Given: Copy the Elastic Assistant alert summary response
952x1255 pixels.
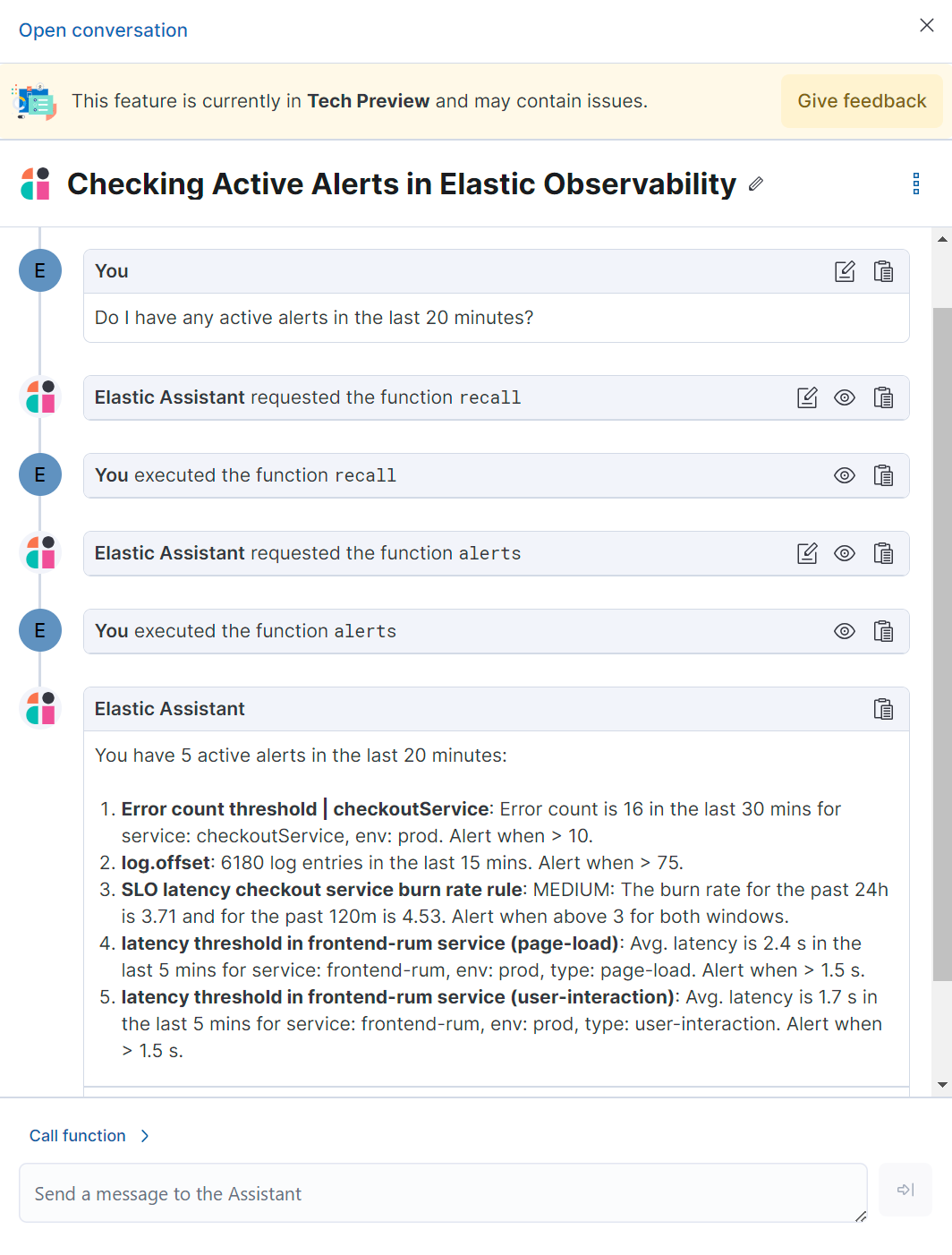Looking at the screenshot, I should tap(884, 708).
